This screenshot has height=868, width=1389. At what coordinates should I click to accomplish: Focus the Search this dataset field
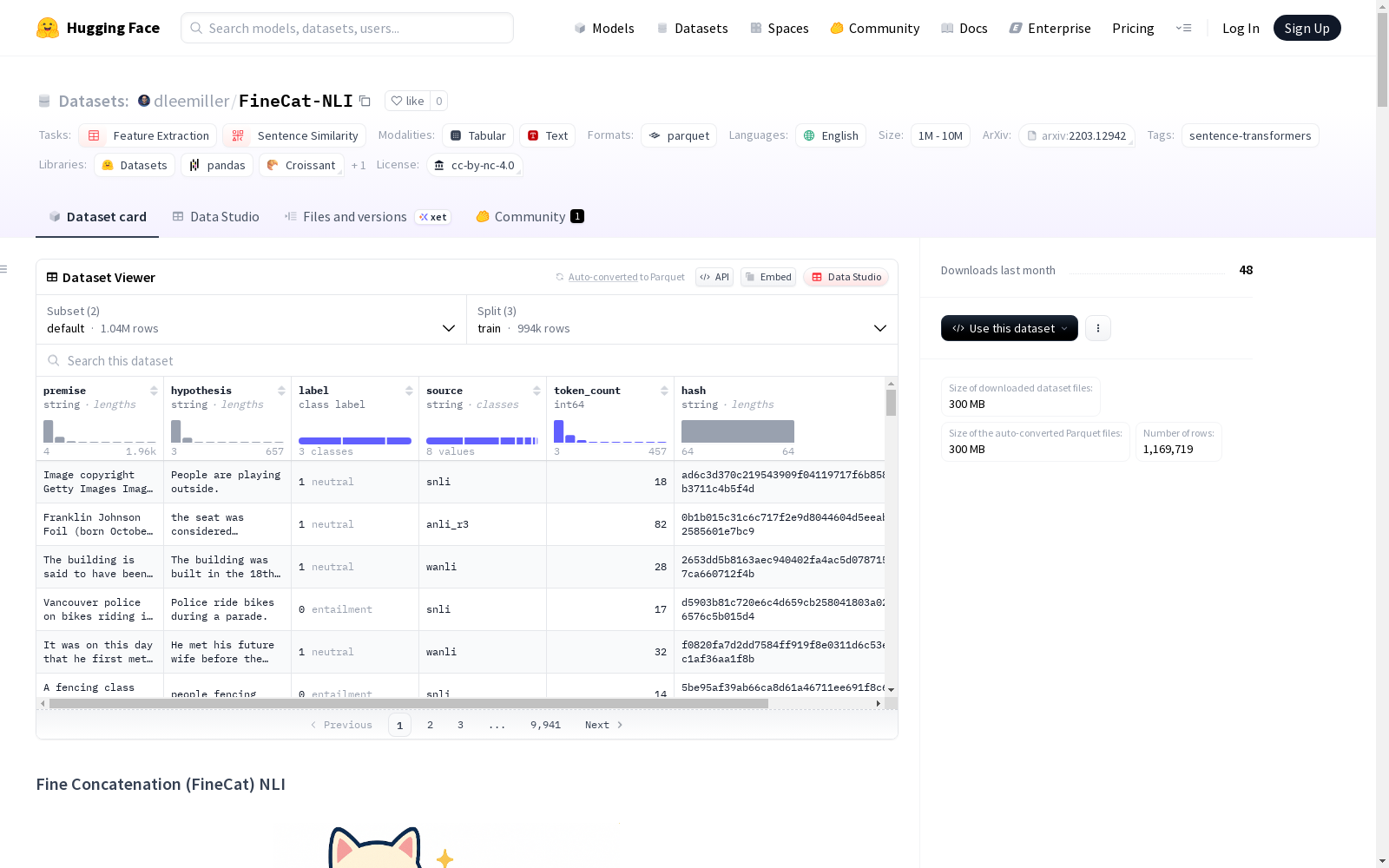click(x=467, y=360)
